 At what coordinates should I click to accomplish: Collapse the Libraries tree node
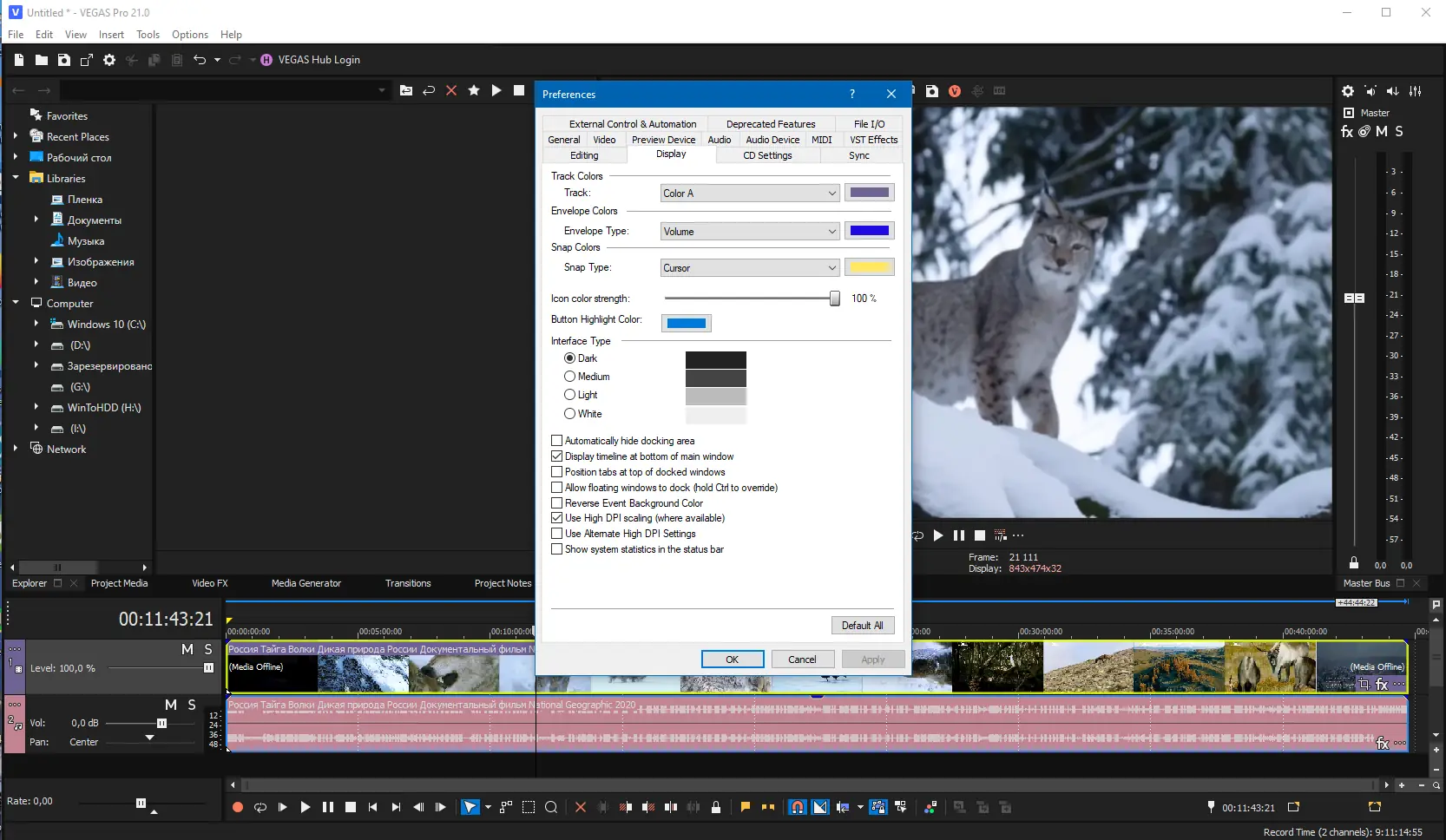[16, 178]
